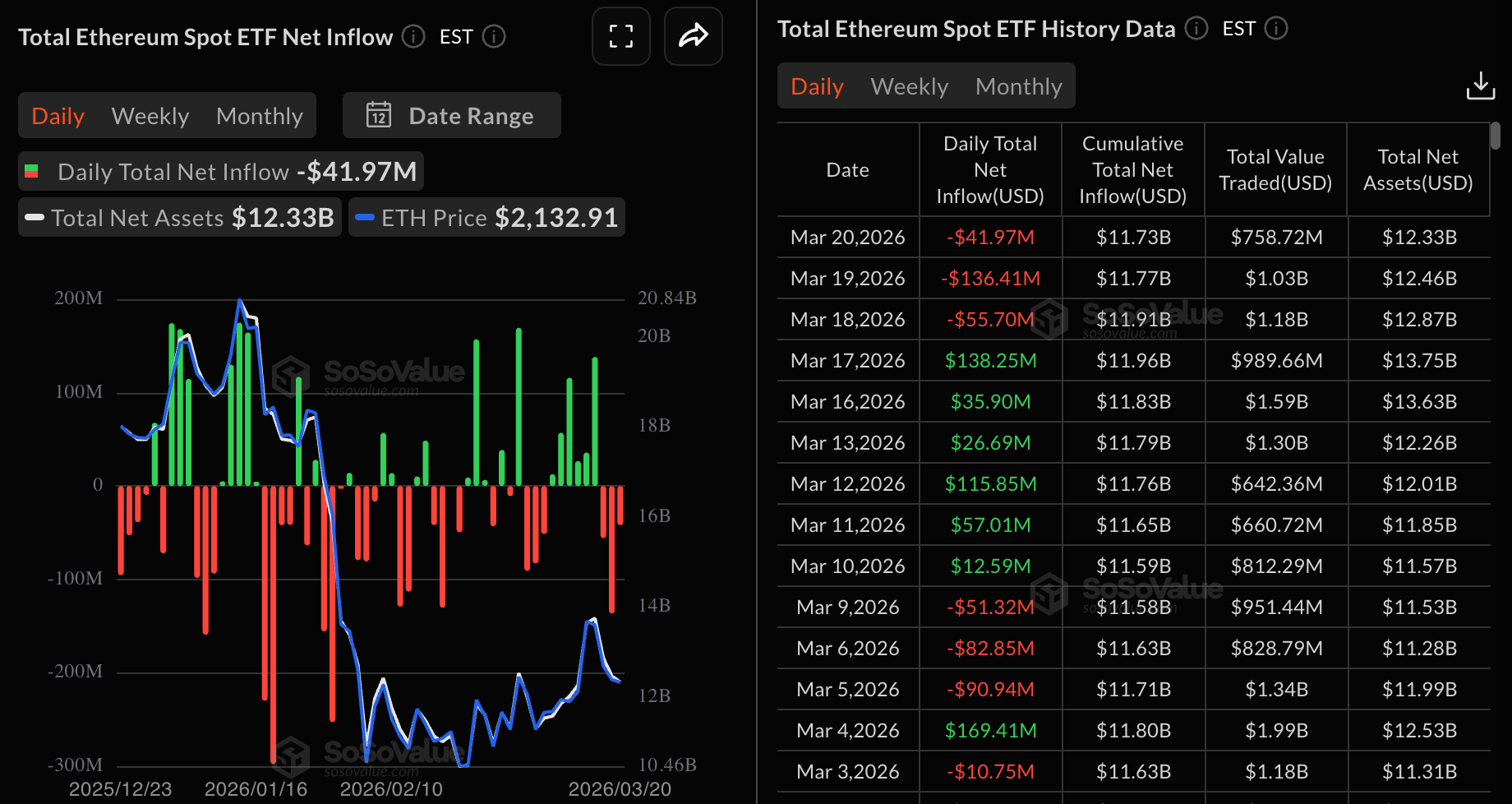
Task: Toggle Total Net Assets line visibility
Action: click(x=180, y=218)
